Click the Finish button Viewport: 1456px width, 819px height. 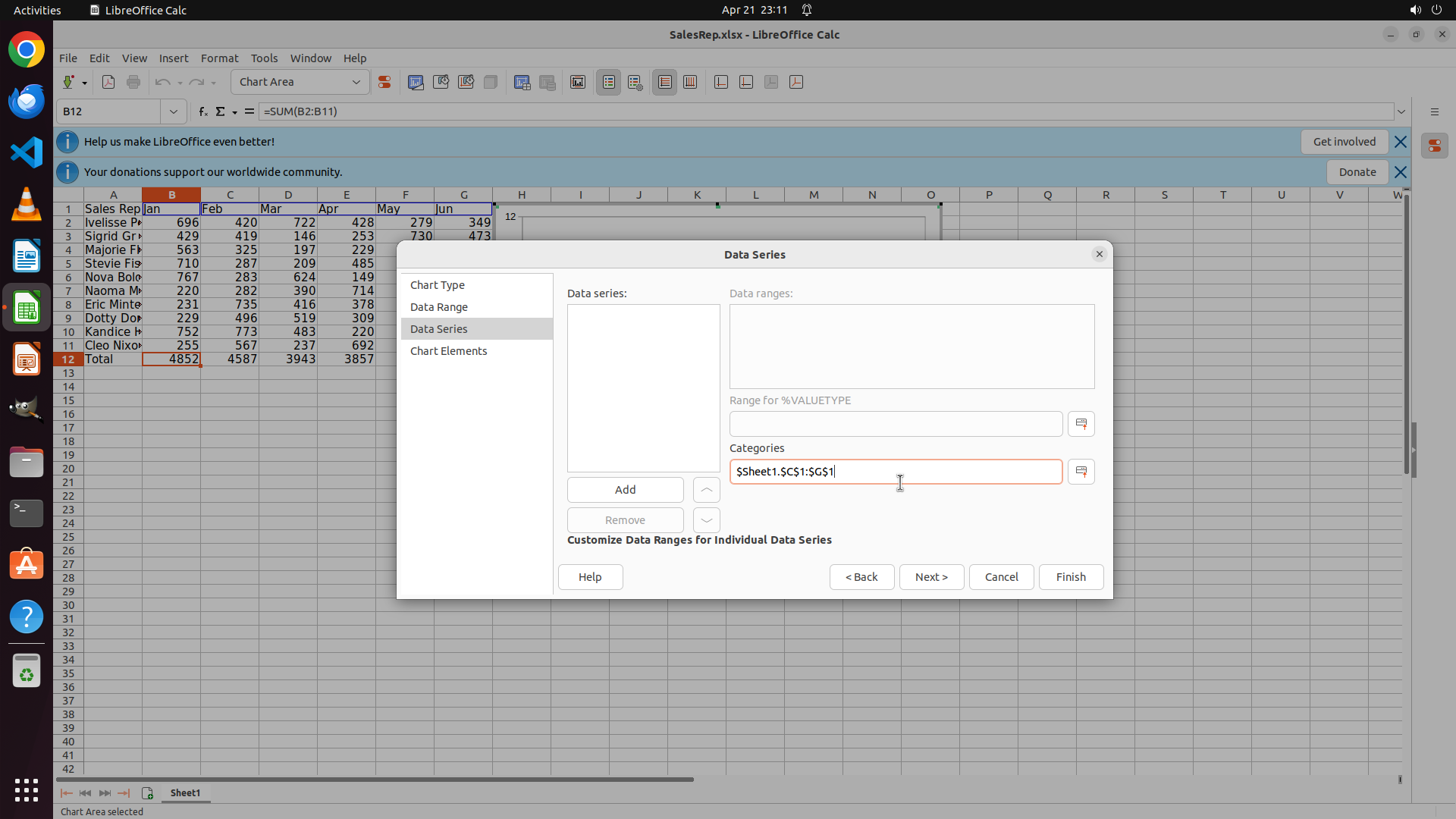point(1070,577)
